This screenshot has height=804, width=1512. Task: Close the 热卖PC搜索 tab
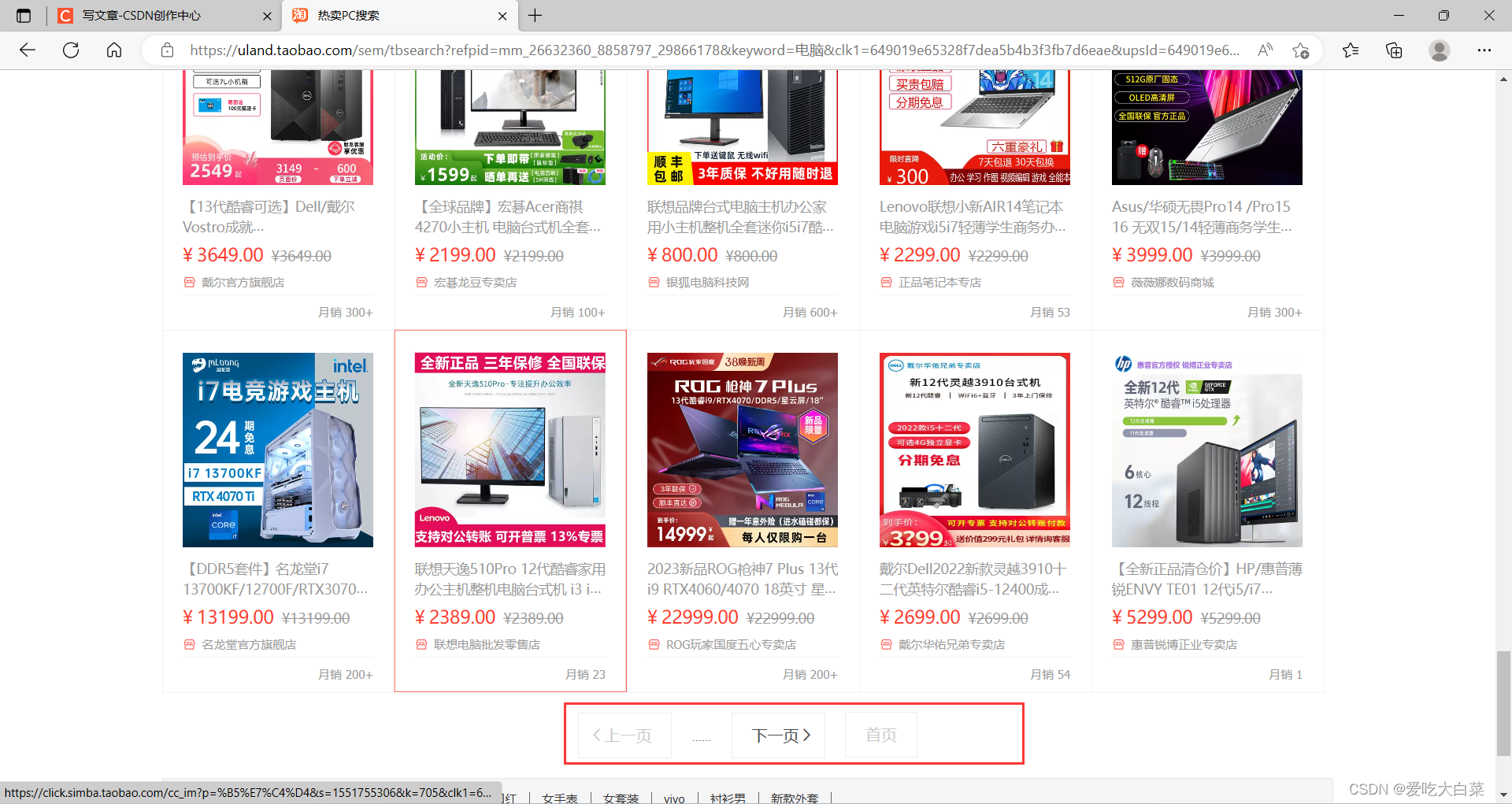click(x=503, y=16)
